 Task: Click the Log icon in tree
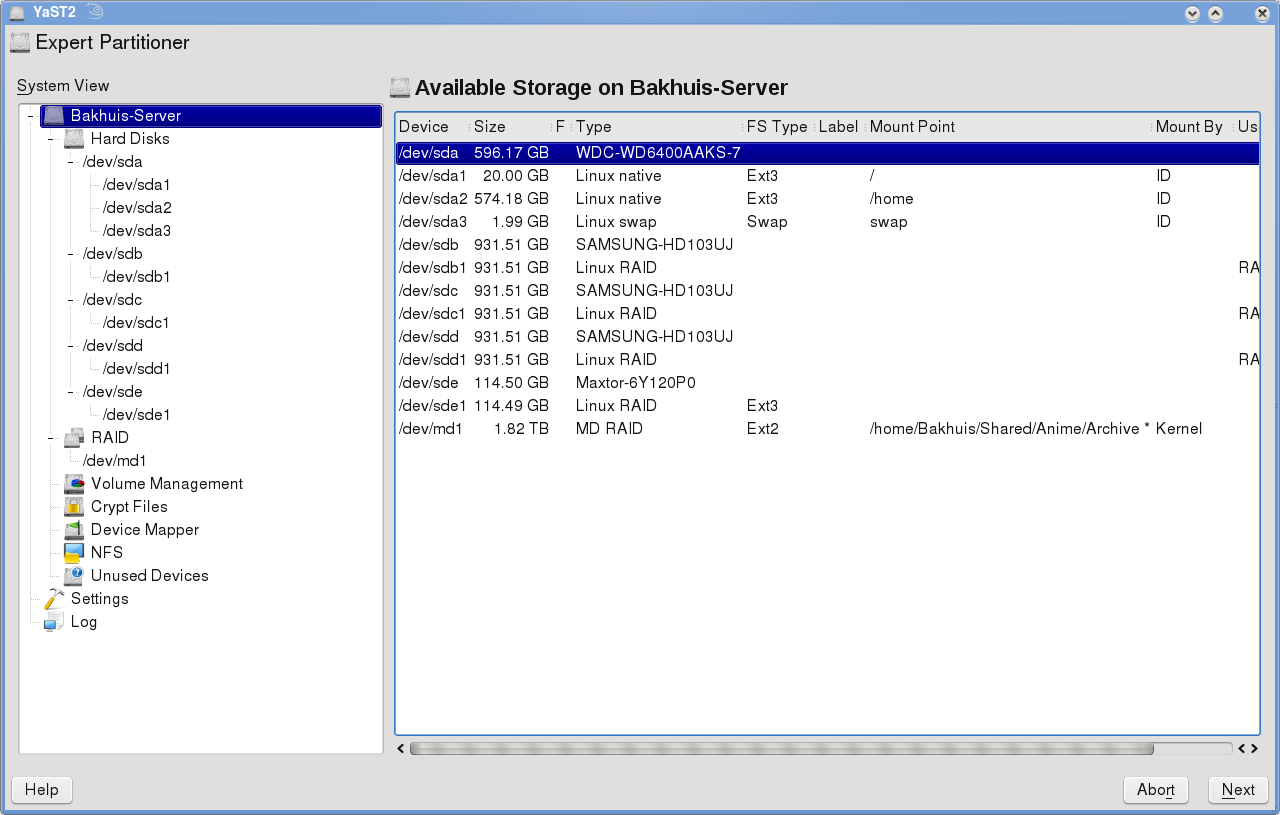click(x=54, y=622)
